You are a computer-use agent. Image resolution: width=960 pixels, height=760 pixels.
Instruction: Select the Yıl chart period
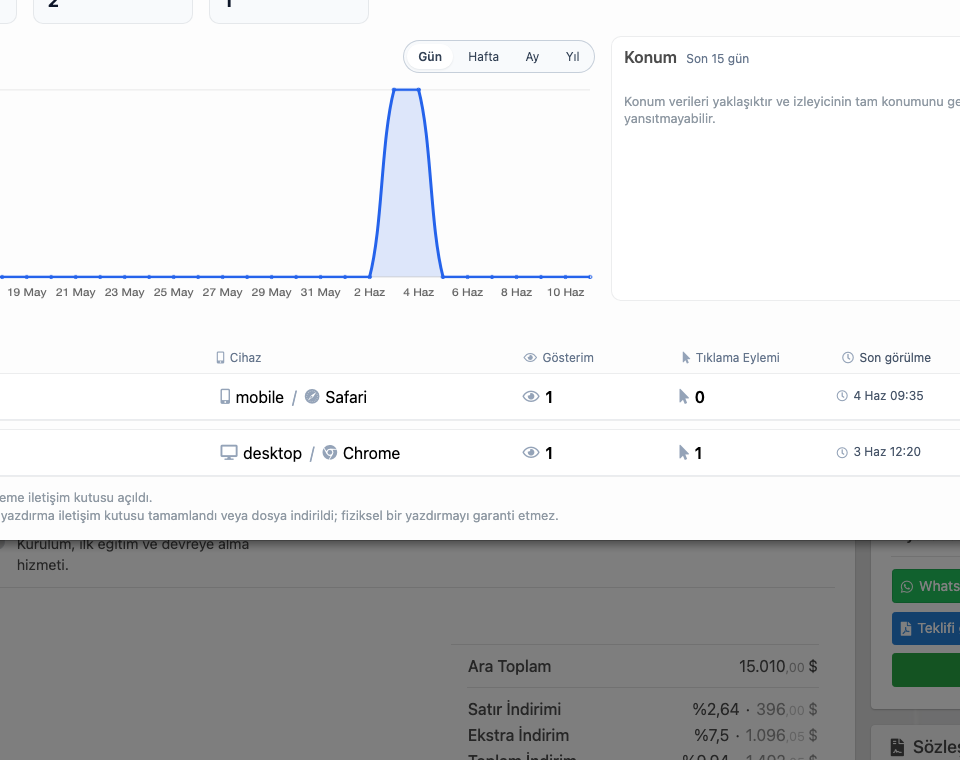572,57
